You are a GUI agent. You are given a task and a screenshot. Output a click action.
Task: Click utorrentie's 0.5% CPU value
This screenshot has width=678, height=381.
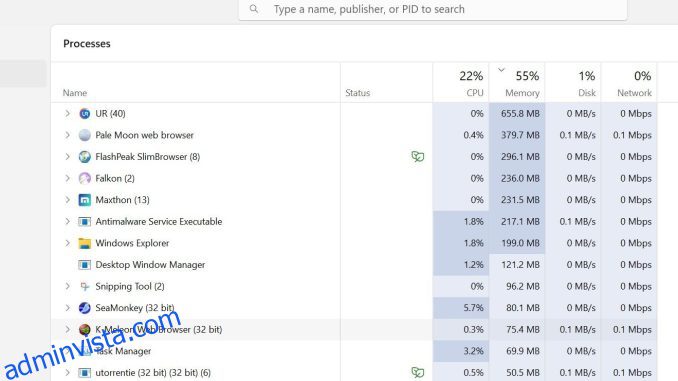pos(473,373)
